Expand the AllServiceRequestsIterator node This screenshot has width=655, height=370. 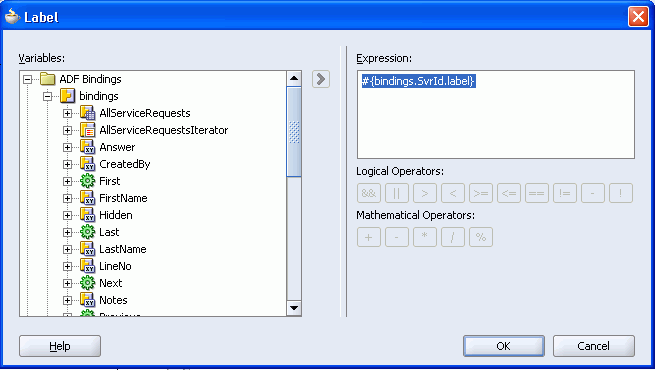point(67,130)
